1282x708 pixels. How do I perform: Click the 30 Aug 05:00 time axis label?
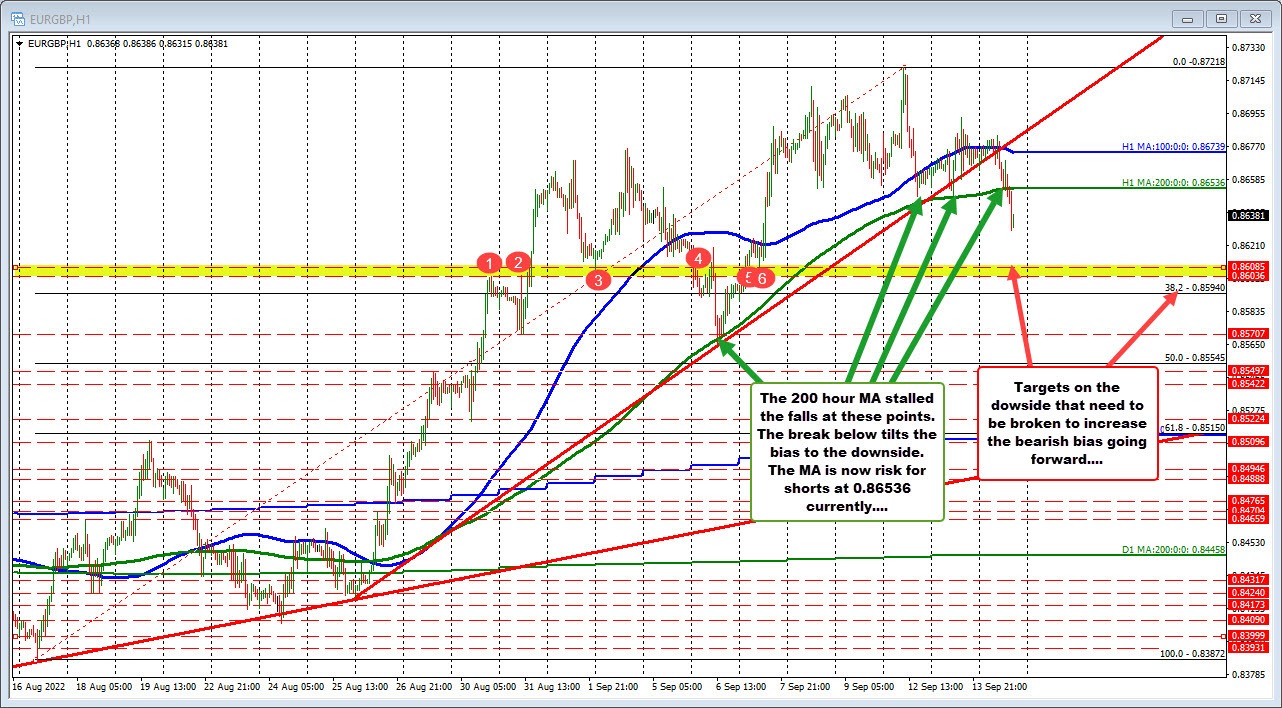486,688
